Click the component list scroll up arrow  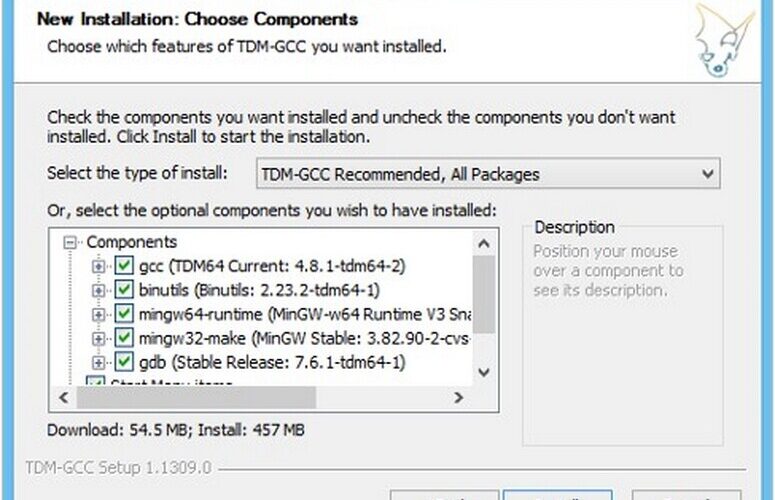coord(484,243)
